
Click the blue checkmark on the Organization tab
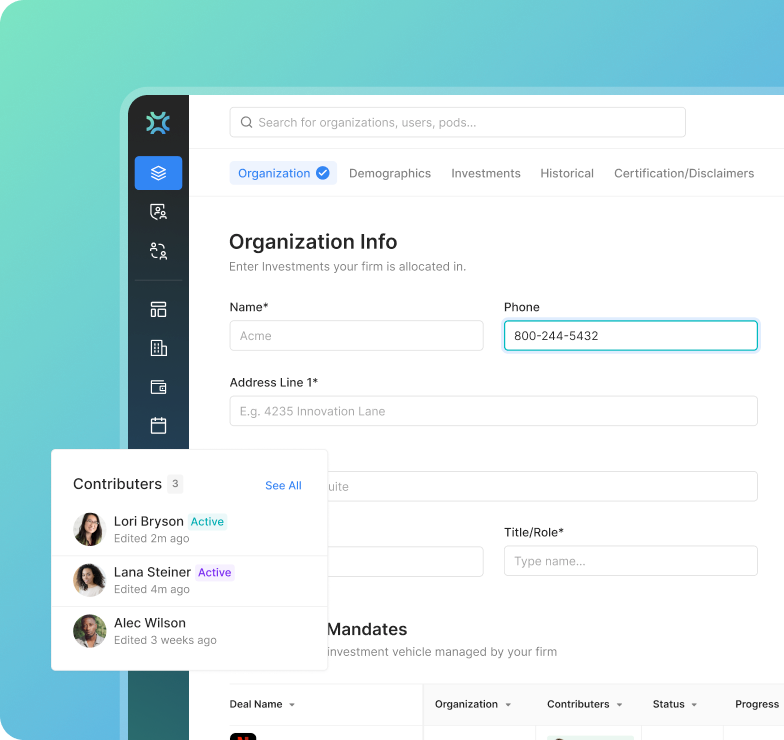(323, 173)
